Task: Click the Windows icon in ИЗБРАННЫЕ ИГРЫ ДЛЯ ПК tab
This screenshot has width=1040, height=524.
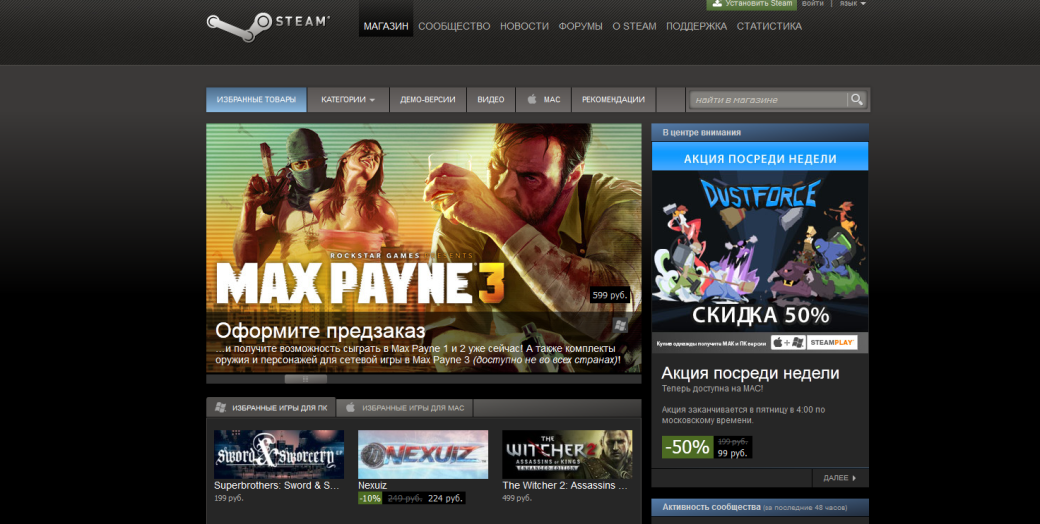Action: coord(220,407)
